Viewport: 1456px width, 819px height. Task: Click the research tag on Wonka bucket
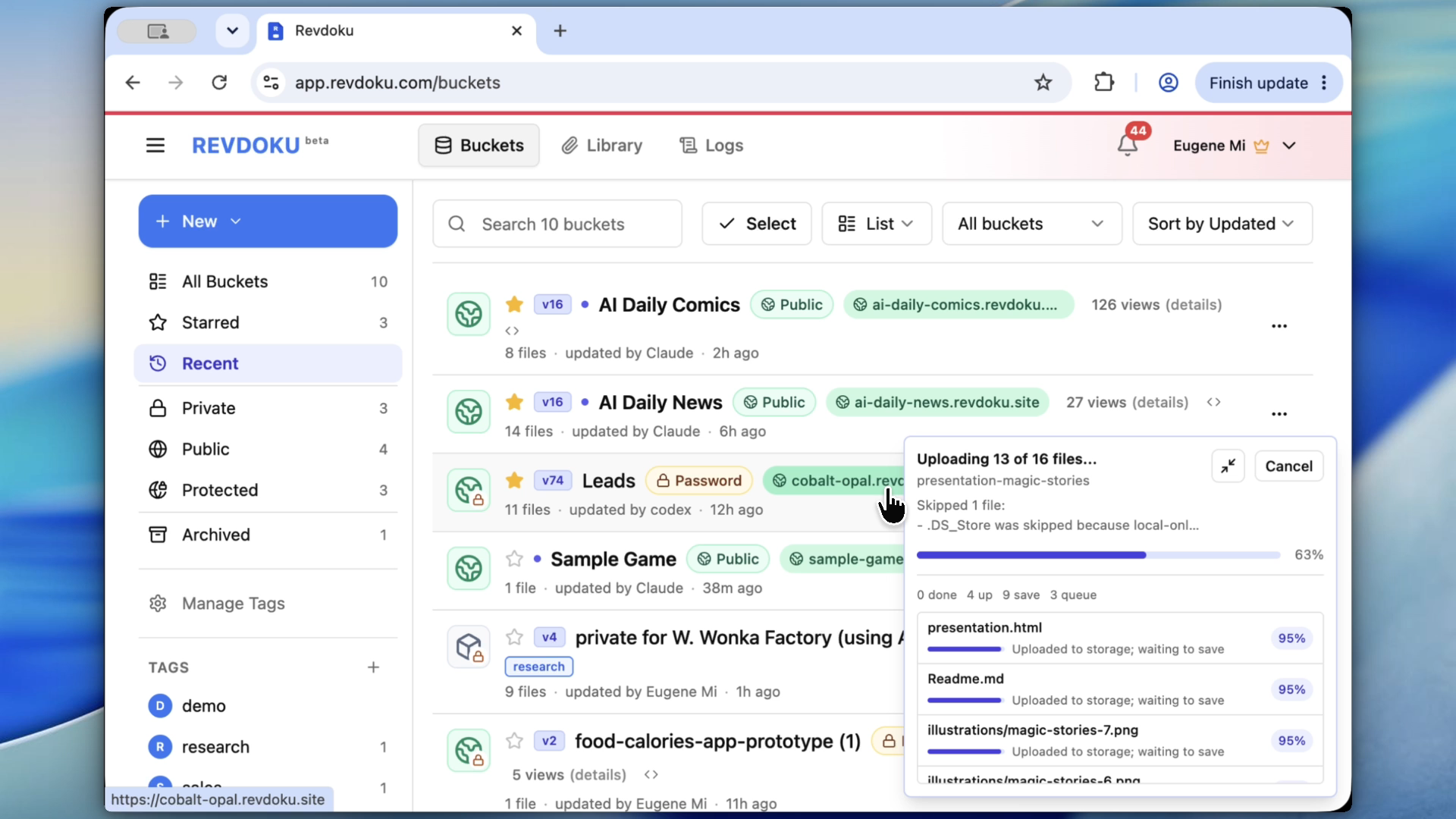coord(538,667)
